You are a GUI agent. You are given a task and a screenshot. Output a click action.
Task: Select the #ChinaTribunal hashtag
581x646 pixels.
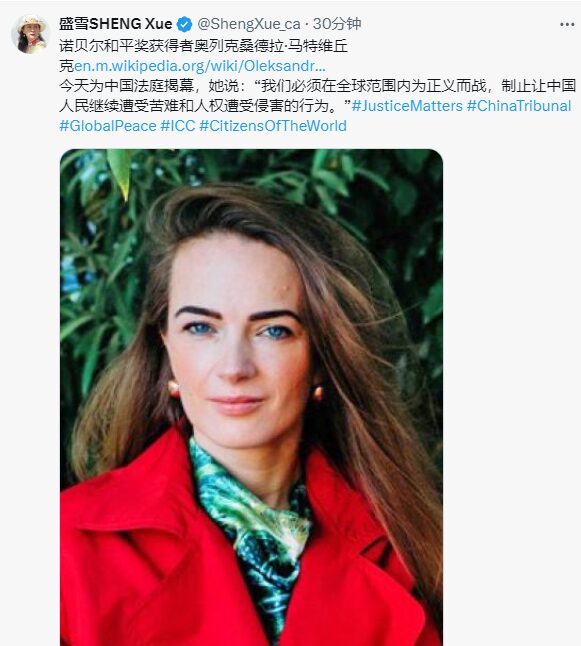click(519, 106)
